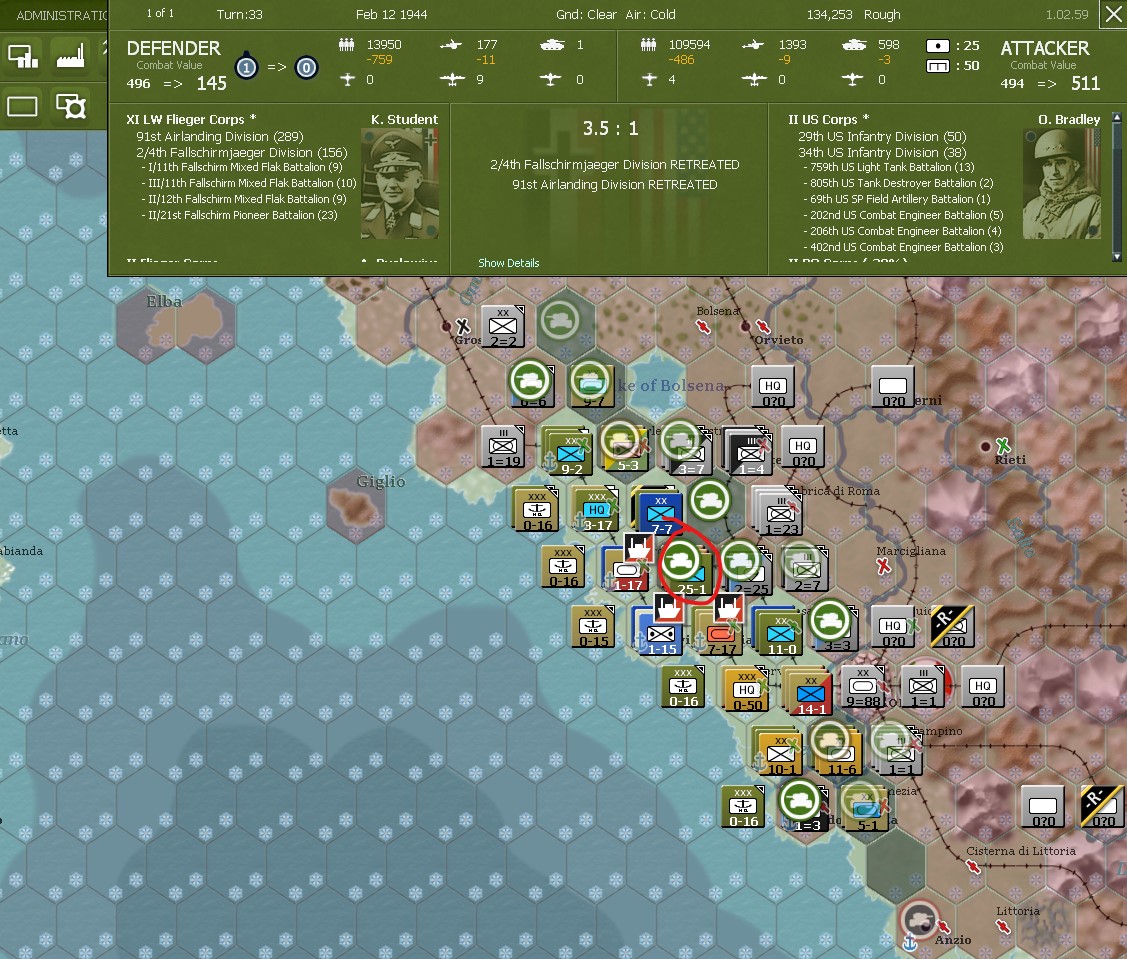Click the Show Details link
Viewport: 1127px width, 959px height.
509,263
